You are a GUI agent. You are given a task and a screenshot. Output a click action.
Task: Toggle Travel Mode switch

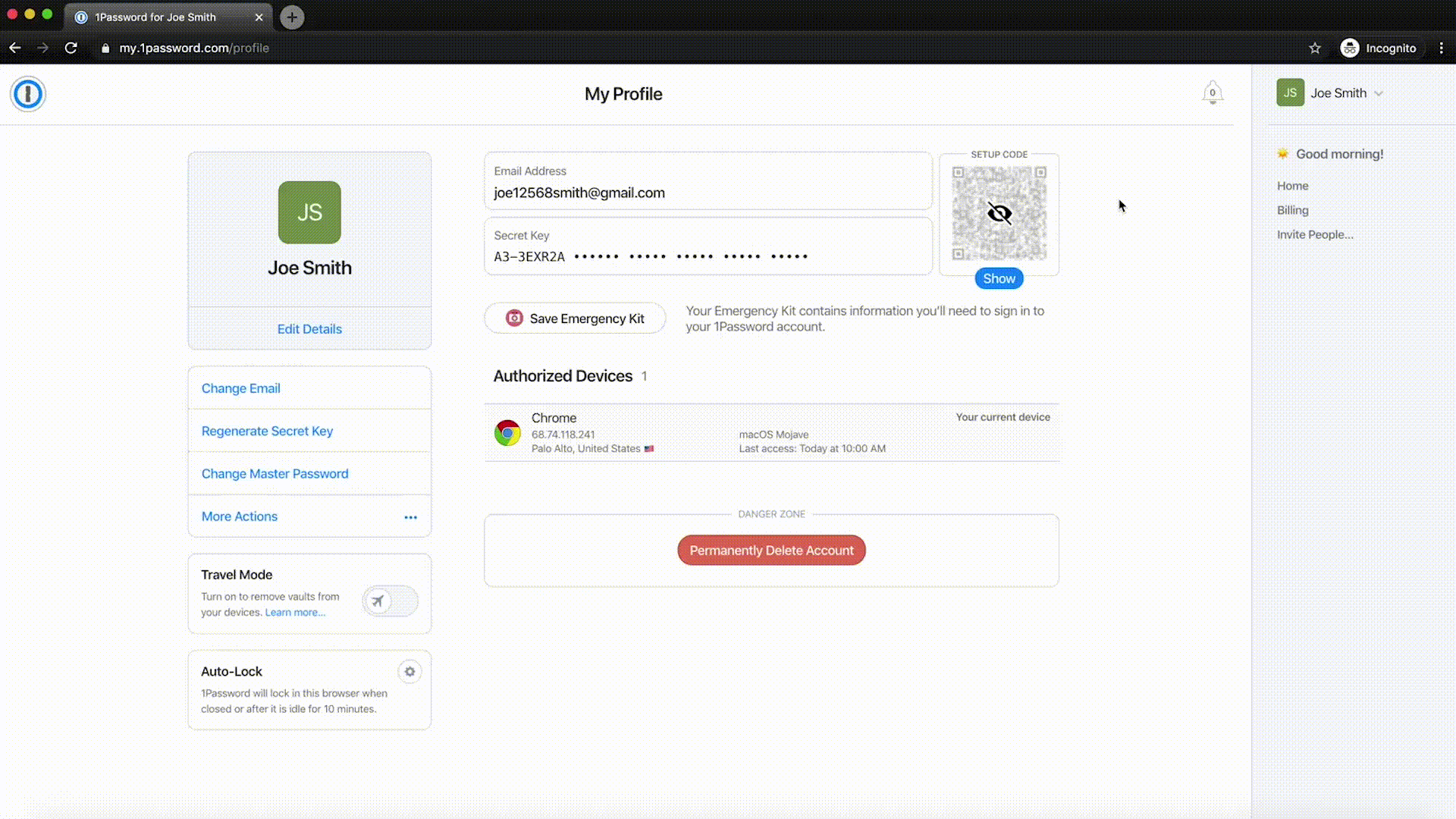[390, 601]
